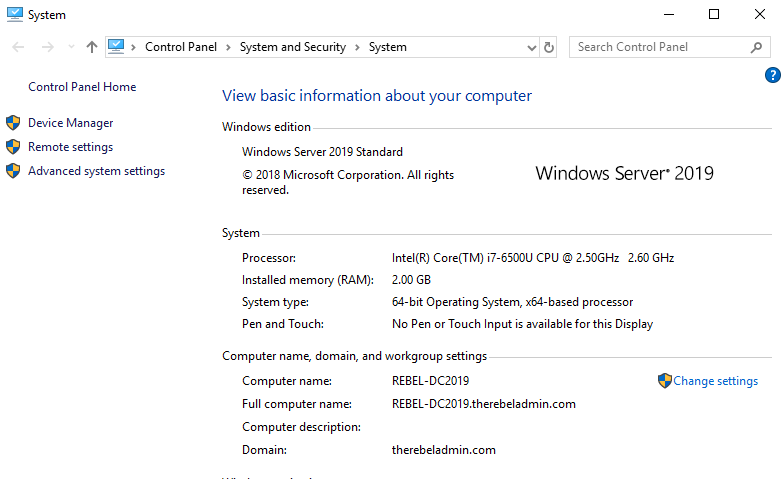Click shield icon beside Device Manager
This screenshot has width=782, height=479.
click(13, 123)
